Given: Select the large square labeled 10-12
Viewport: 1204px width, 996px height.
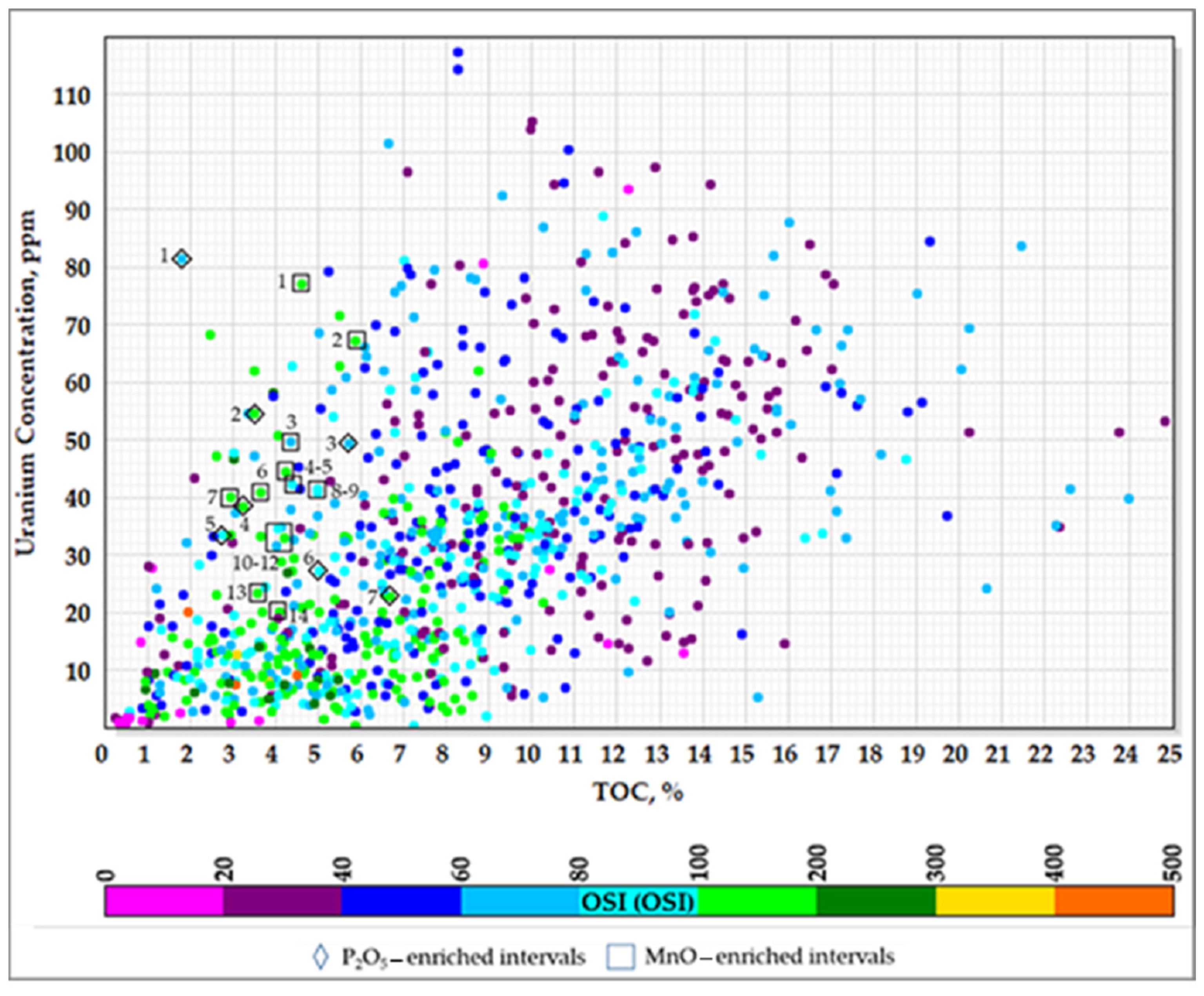Looking at the screenshot, I should 279,537.
